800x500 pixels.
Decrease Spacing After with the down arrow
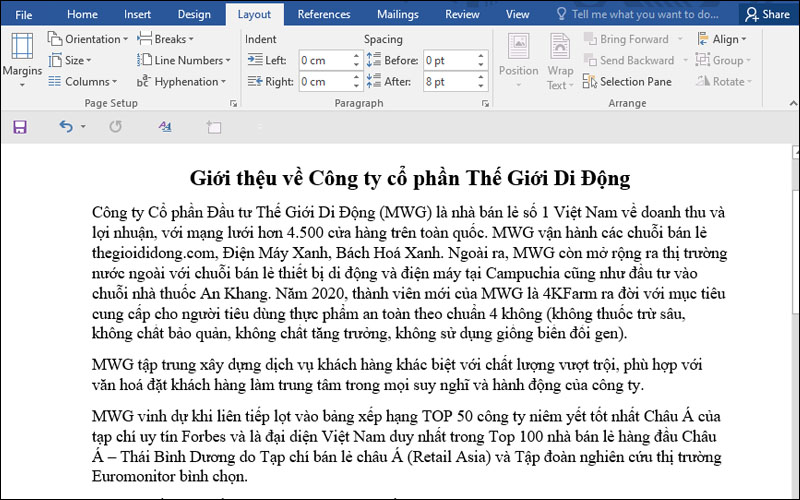(x=481, y=86)
